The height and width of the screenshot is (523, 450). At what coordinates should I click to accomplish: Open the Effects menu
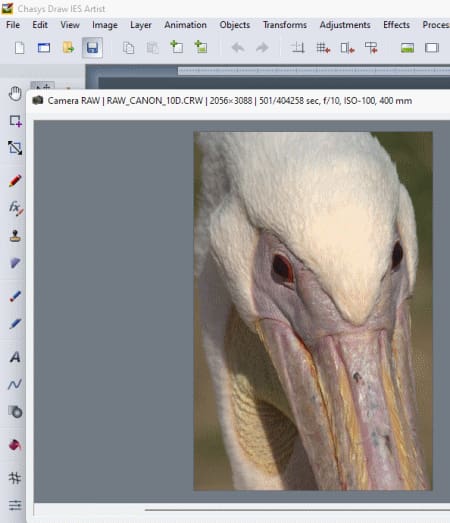click(396, 25)
